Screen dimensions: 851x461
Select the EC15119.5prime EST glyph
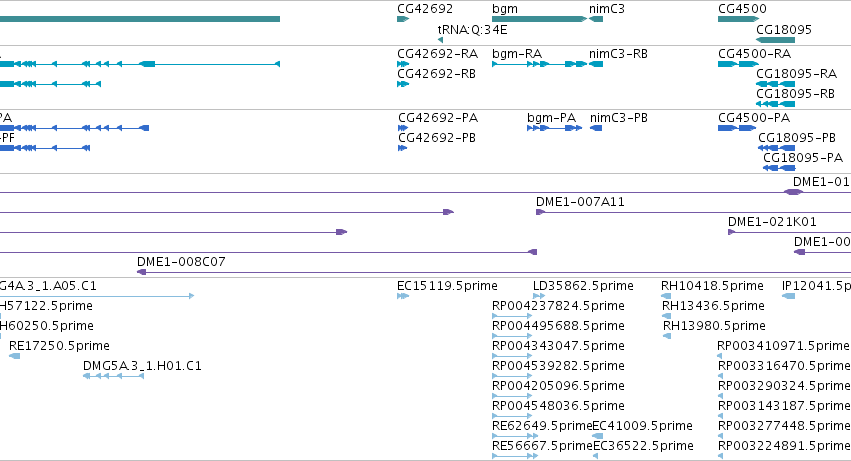click(x=403, y=296)
